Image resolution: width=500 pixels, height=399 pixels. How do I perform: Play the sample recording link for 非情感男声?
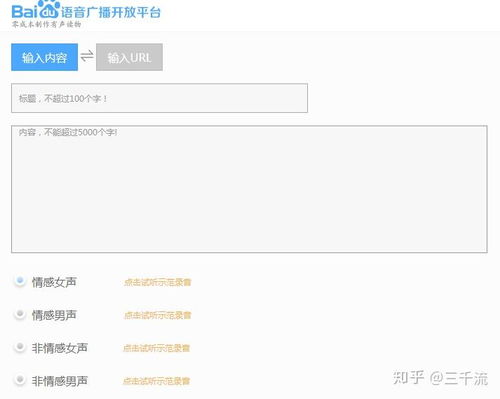coord(156,381)
